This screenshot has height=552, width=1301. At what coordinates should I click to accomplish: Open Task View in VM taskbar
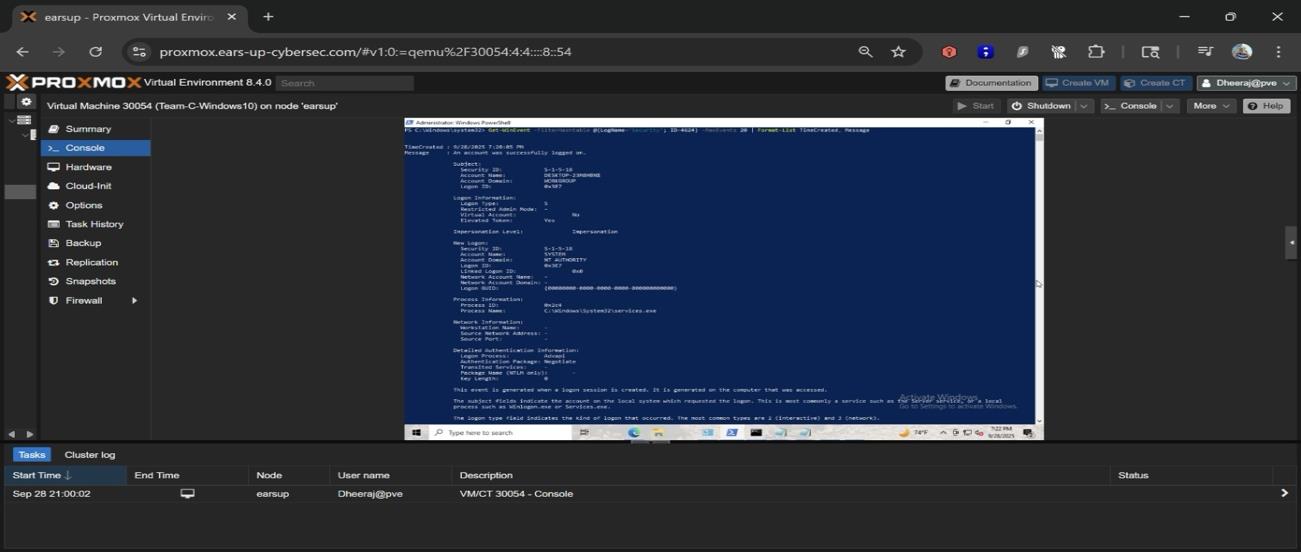point(585,433)
